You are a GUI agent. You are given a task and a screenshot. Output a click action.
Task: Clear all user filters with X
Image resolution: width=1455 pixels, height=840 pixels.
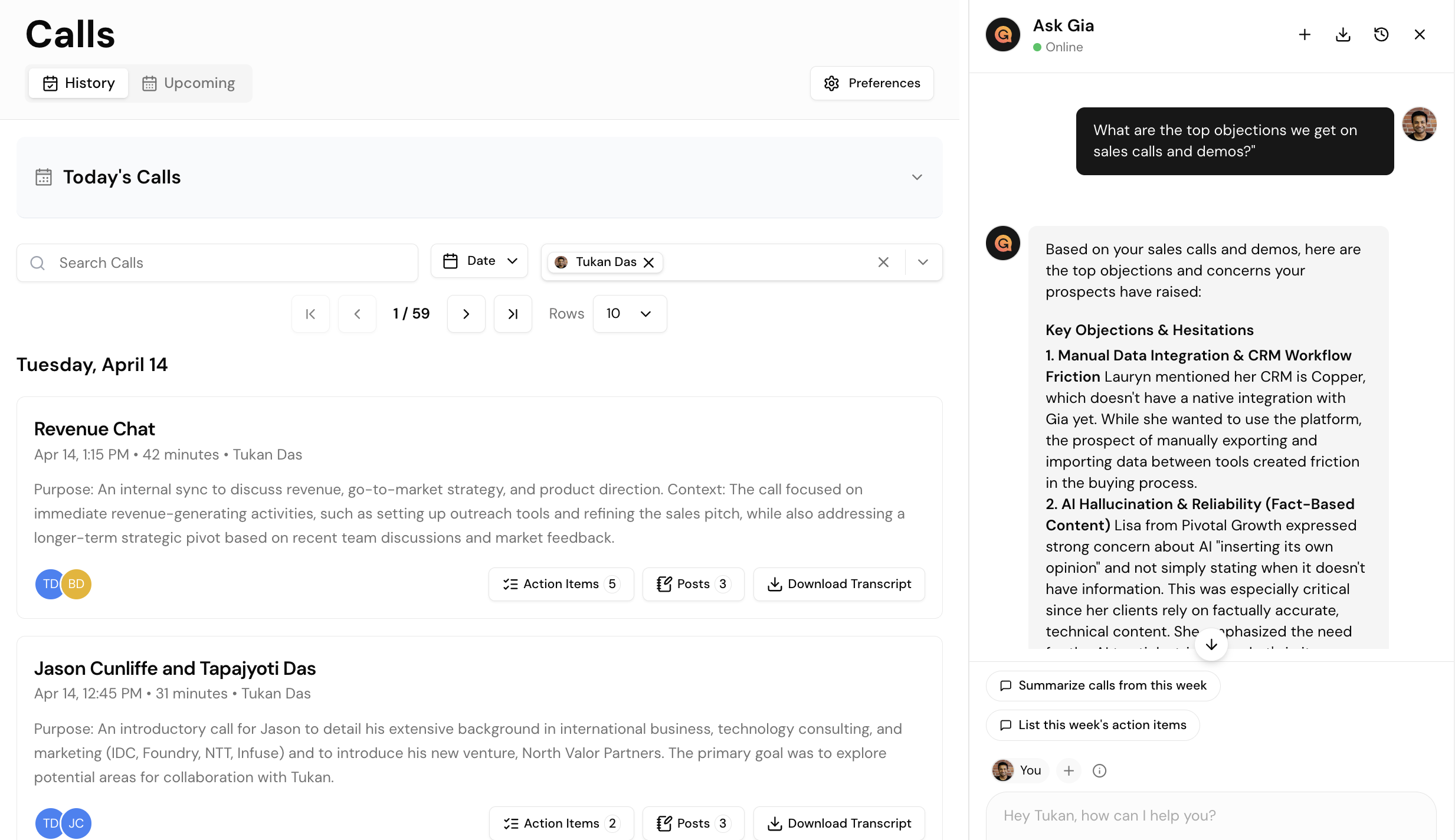883,262
